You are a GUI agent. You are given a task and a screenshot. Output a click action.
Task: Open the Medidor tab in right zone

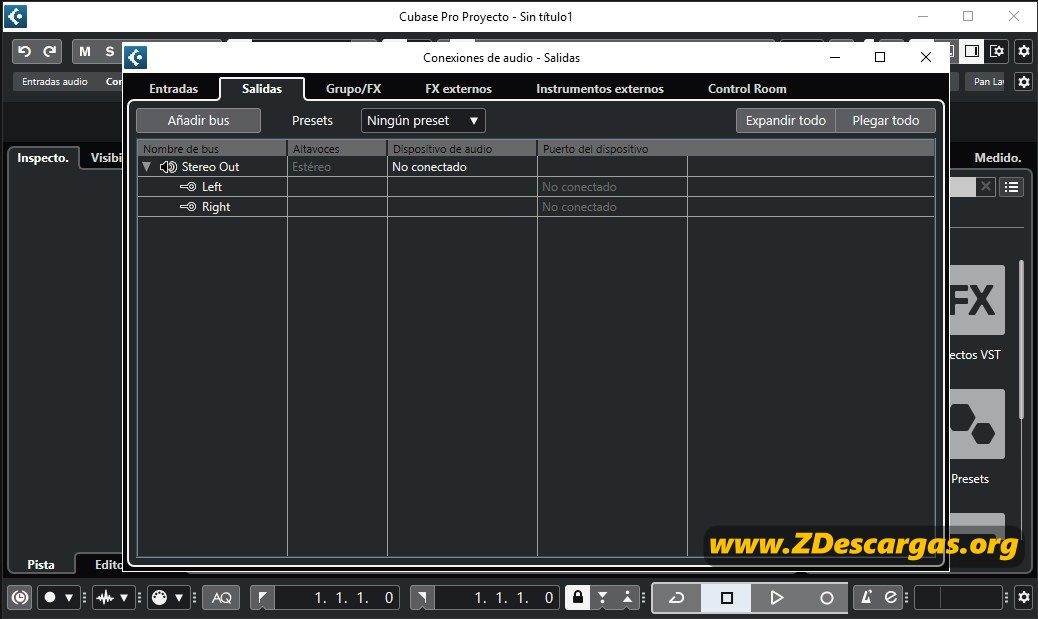coord(998,158)
